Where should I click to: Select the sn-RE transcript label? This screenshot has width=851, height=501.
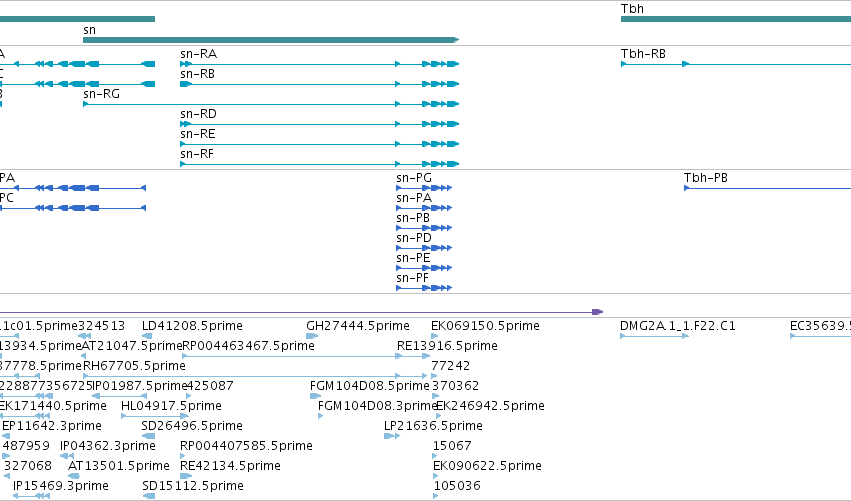click(198, 134)
